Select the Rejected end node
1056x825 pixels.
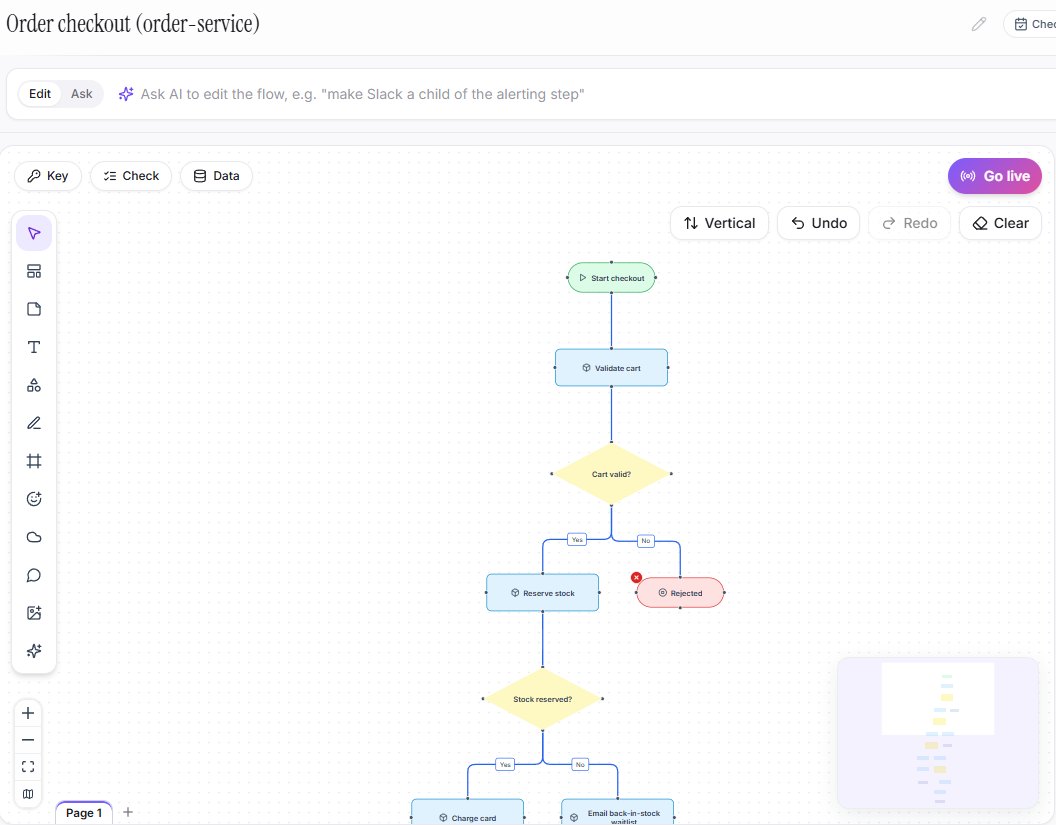click(680, 593)
